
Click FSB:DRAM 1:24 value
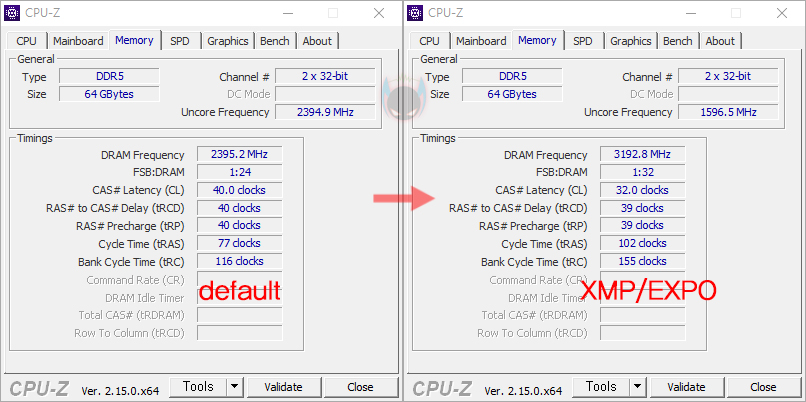coord(240,172)
